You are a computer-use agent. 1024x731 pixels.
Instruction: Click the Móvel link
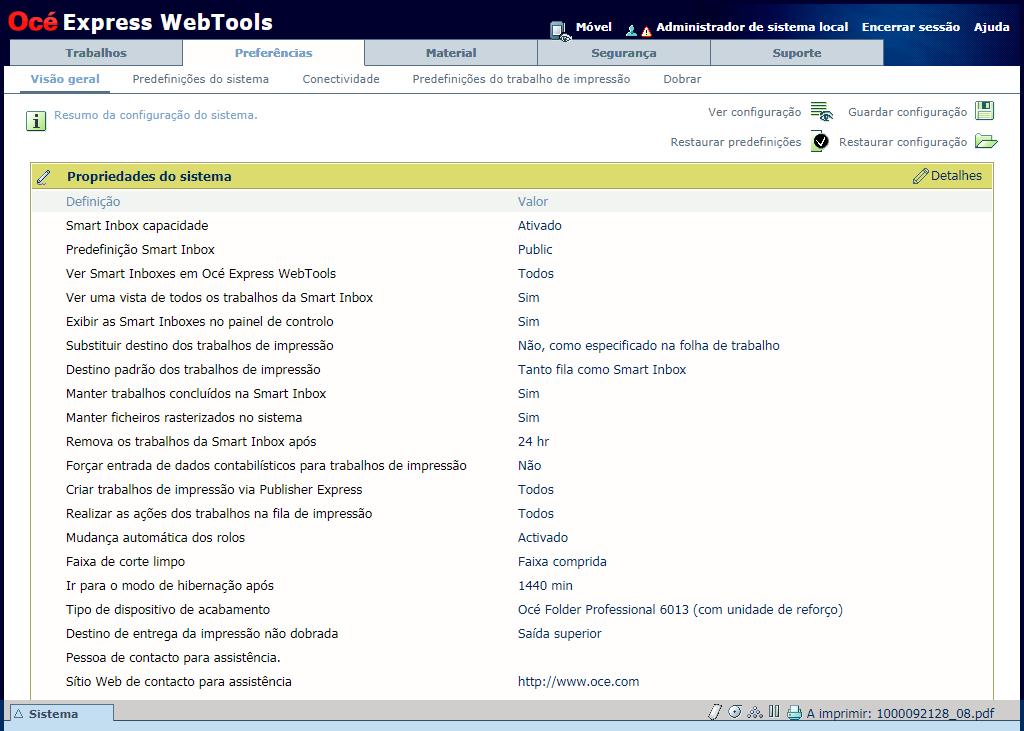click(594, 27)
